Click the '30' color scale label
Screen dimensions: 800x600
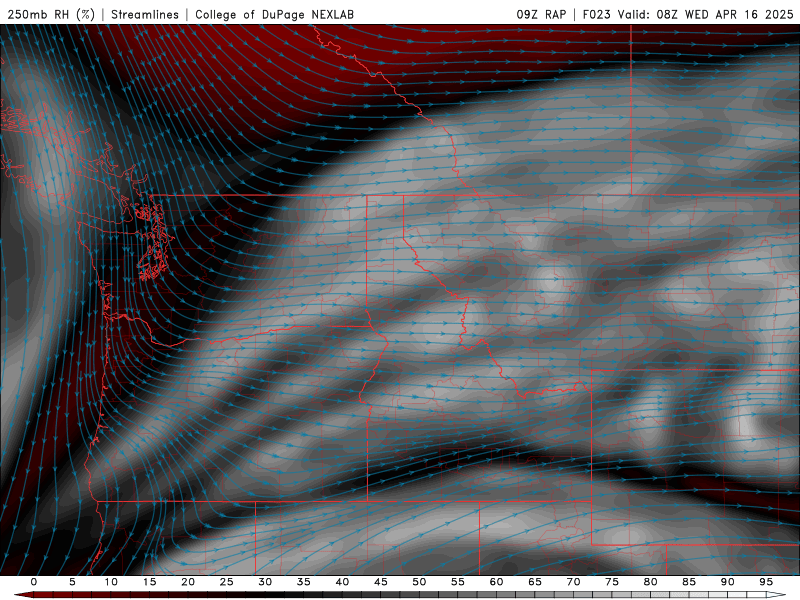(x=265, y=582)
